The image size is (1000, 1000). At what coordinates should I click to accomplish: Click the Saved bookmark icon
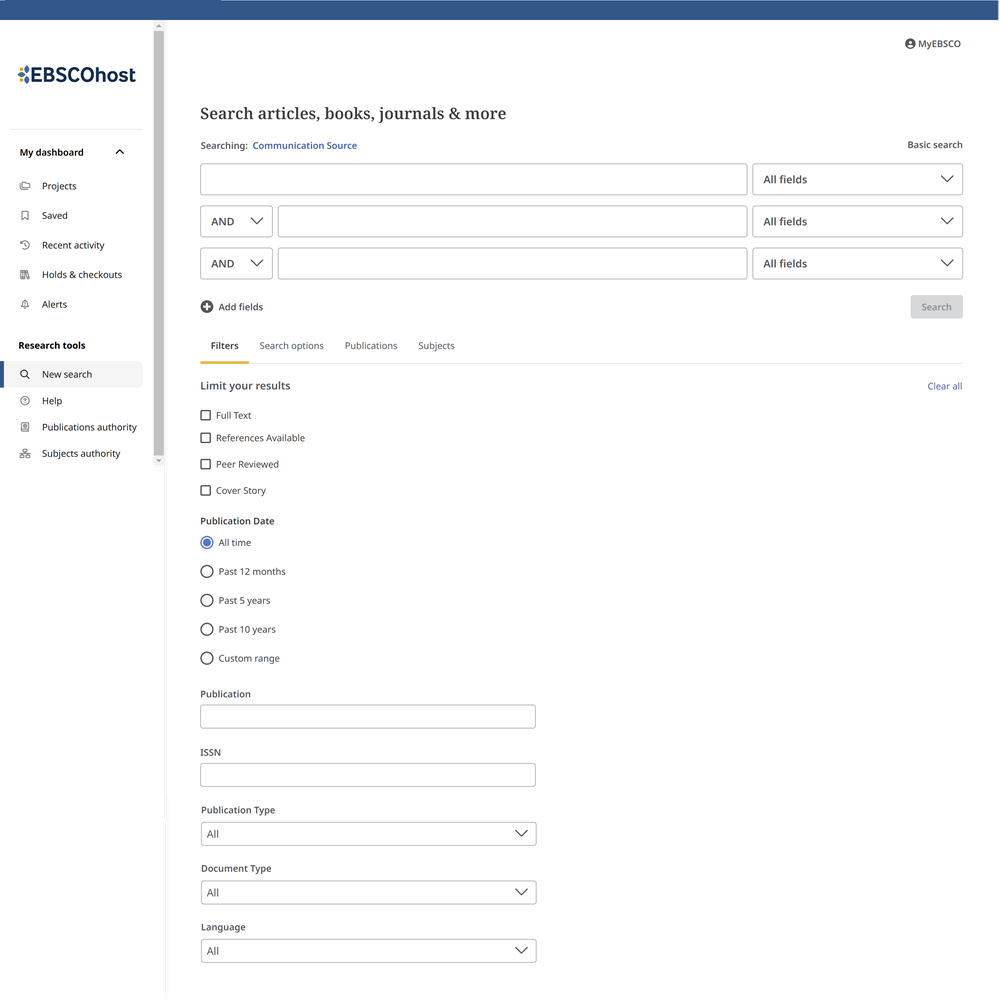(25, 215)
